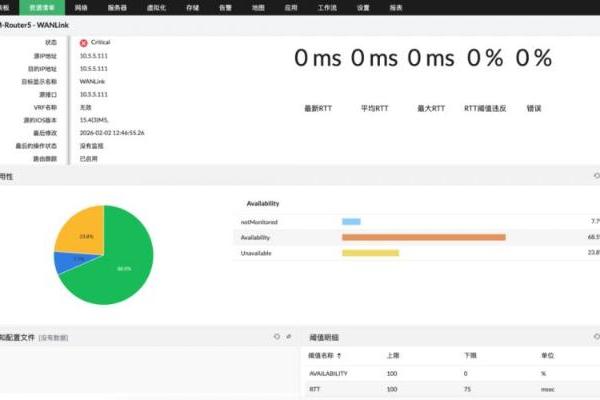Click the '75' lower limit in RTT row
The height and width of the screenshot is (400, 600).
pyautogui.click(x=467, y=389)
